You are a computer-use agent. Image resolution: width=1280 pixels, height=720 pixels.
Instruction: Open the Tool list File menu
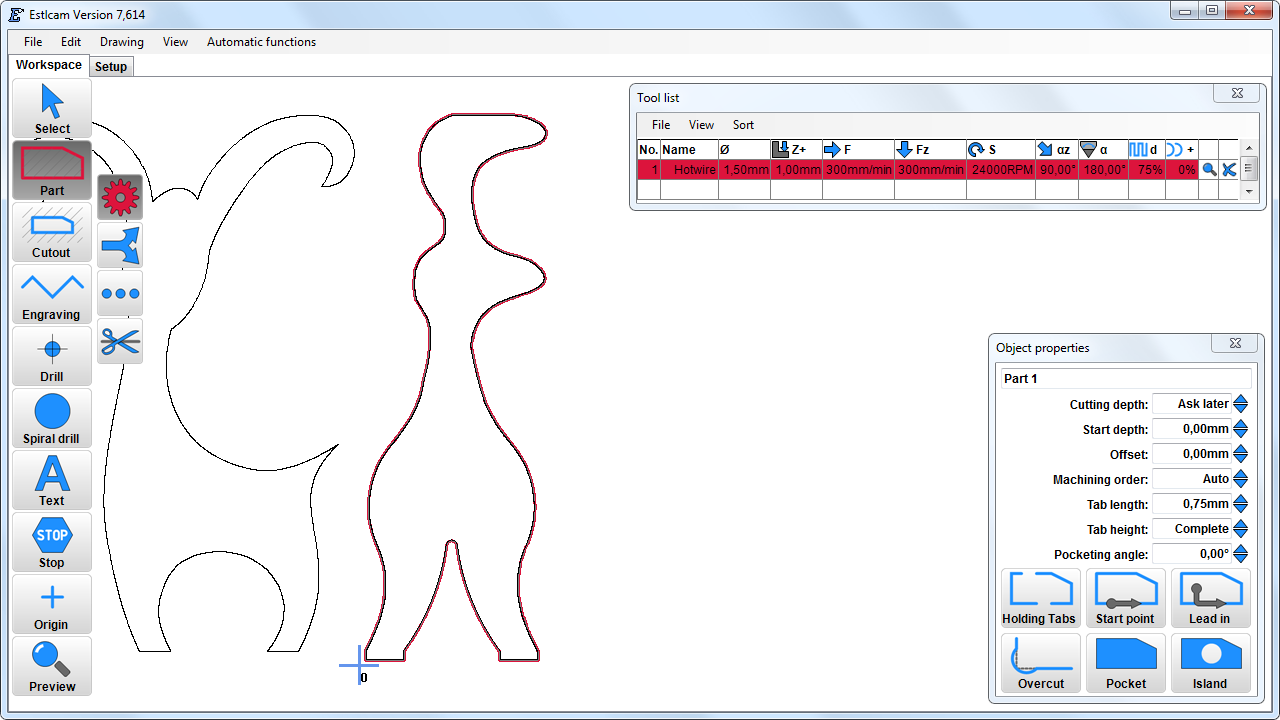[661, 125]
